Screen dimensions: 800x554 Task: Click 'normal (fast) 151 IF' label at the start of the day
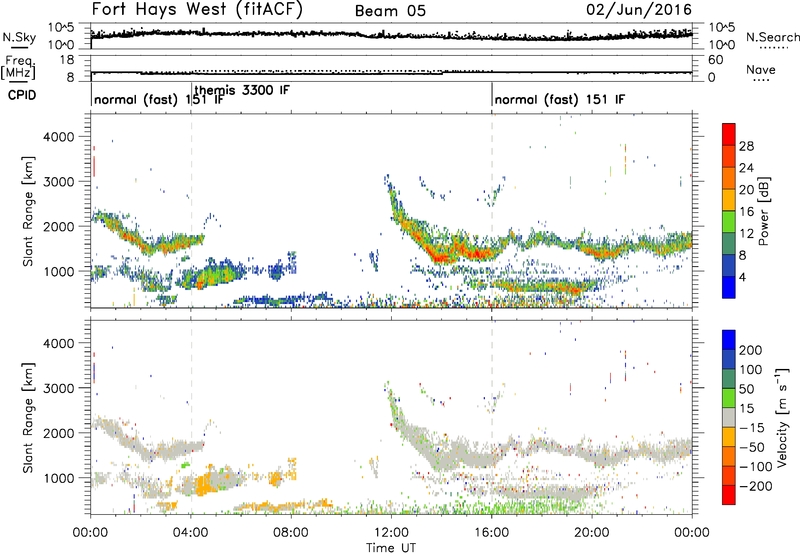pyautogui.click(x=159, y=99)
